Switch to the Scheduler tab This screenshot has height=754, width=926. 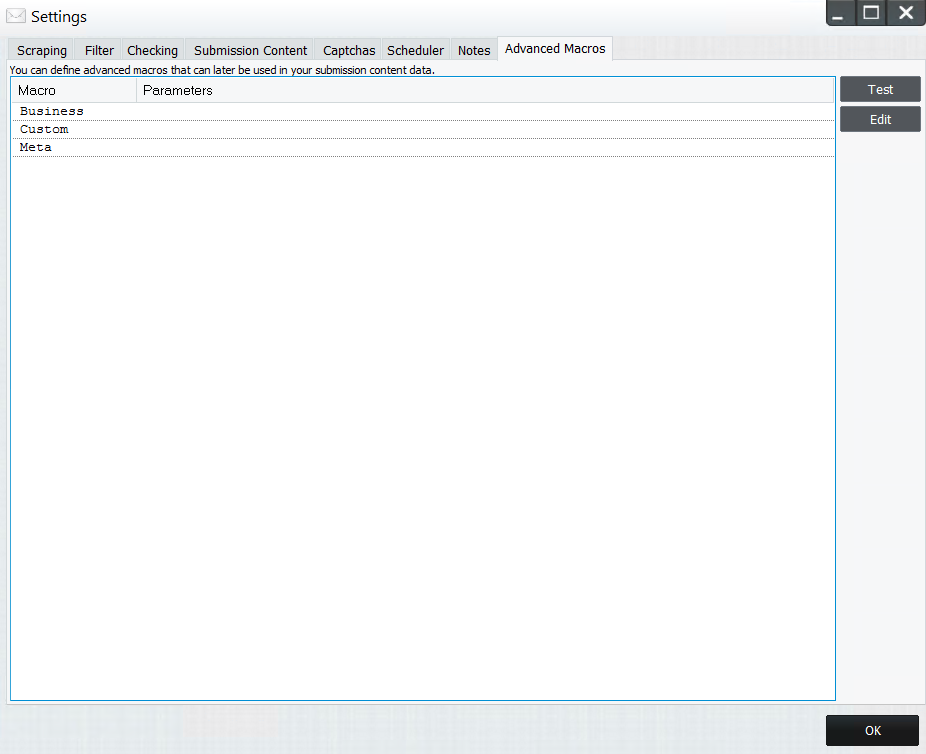(415, 50)
